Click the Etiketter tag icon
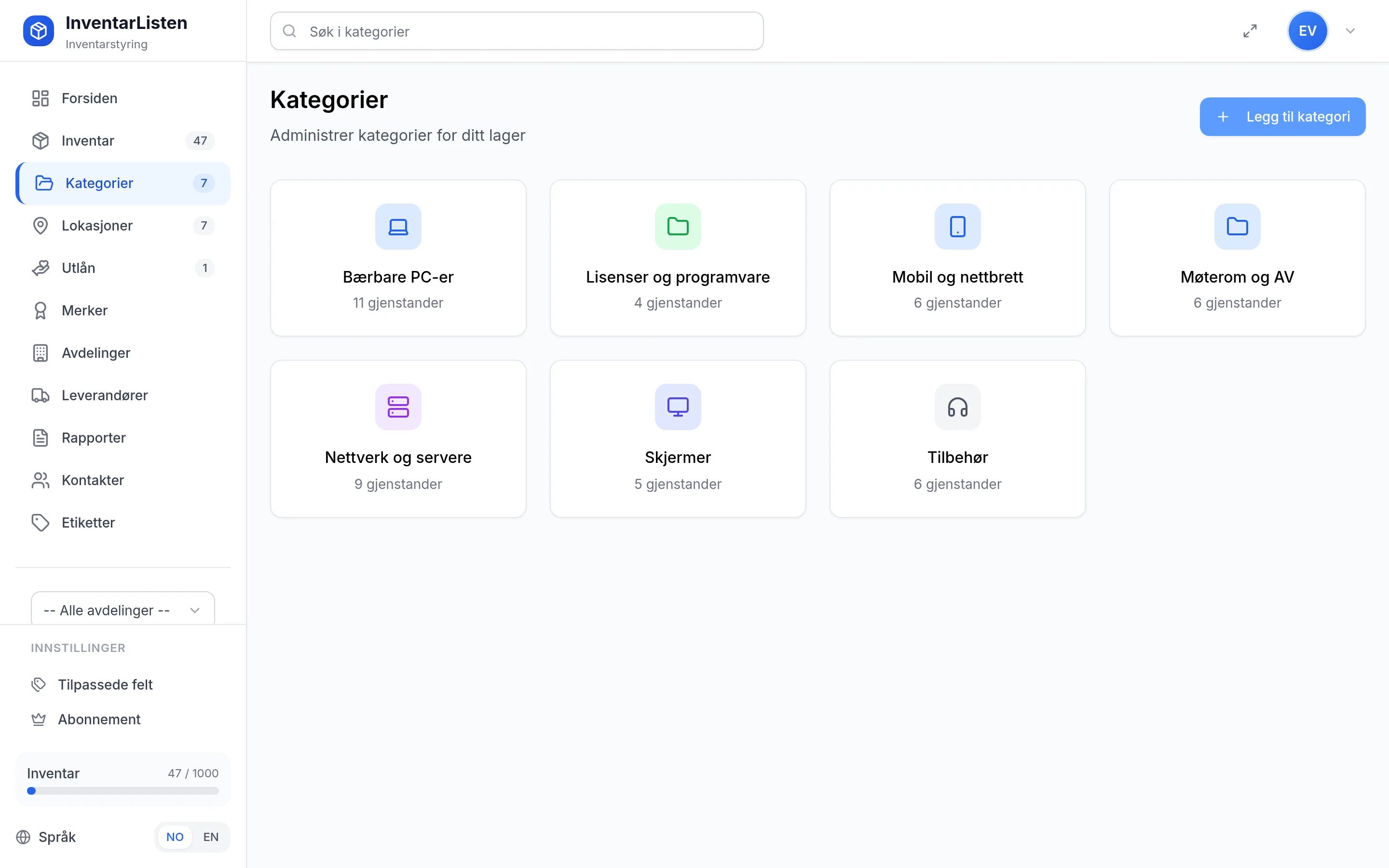Screen dimensions: 1389x868 40,523
